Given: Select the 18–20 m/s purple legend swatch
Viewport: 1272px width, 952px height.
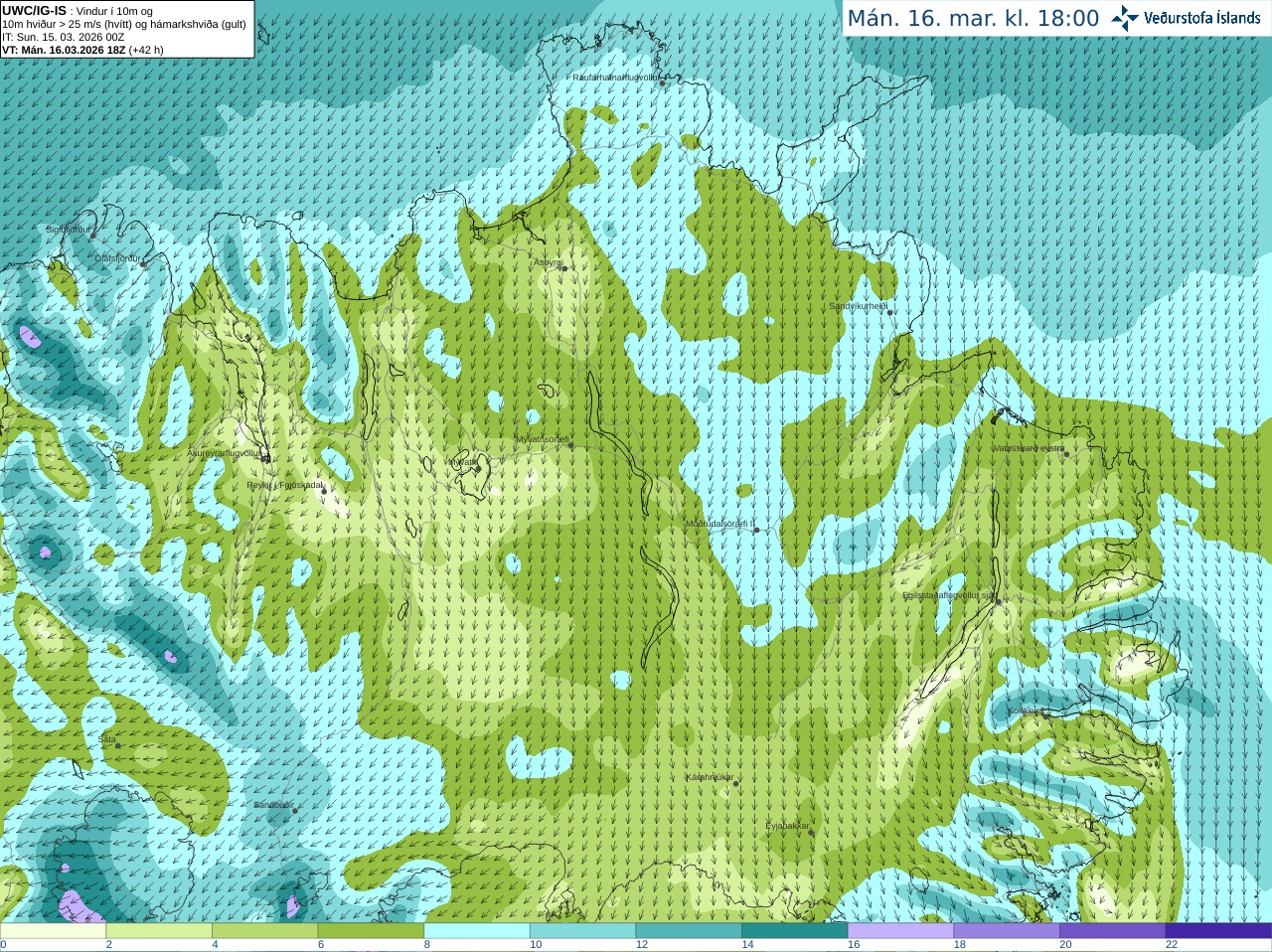Looking at the screenshot, I should [x=1007, y=931].
